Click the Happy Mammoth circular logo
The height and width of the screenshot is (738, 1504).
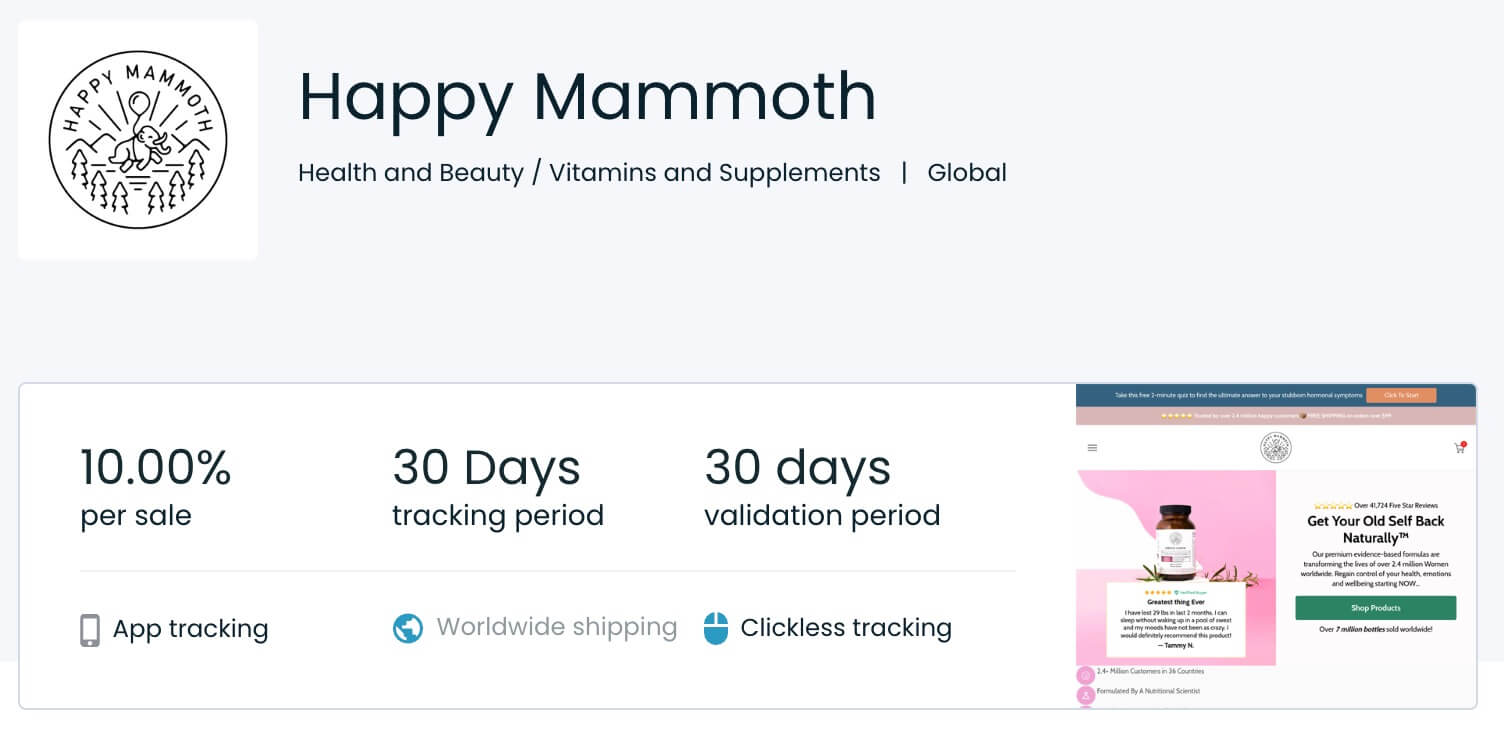[138, 140]
